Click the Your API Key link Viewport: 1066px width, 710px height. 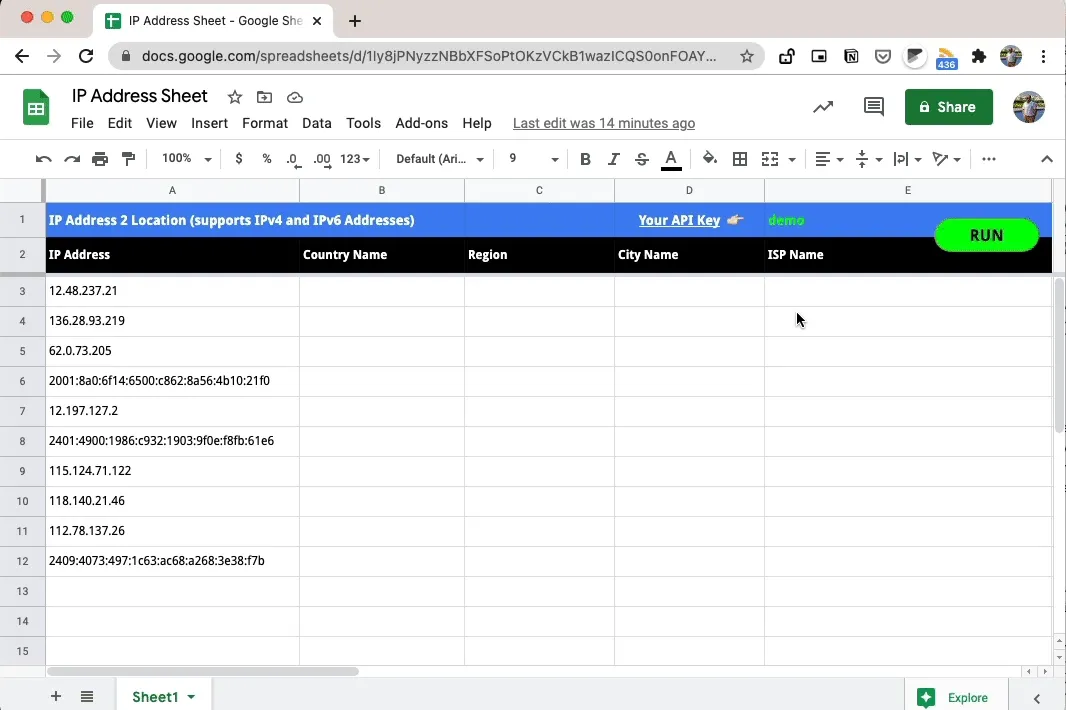[679, 220]
